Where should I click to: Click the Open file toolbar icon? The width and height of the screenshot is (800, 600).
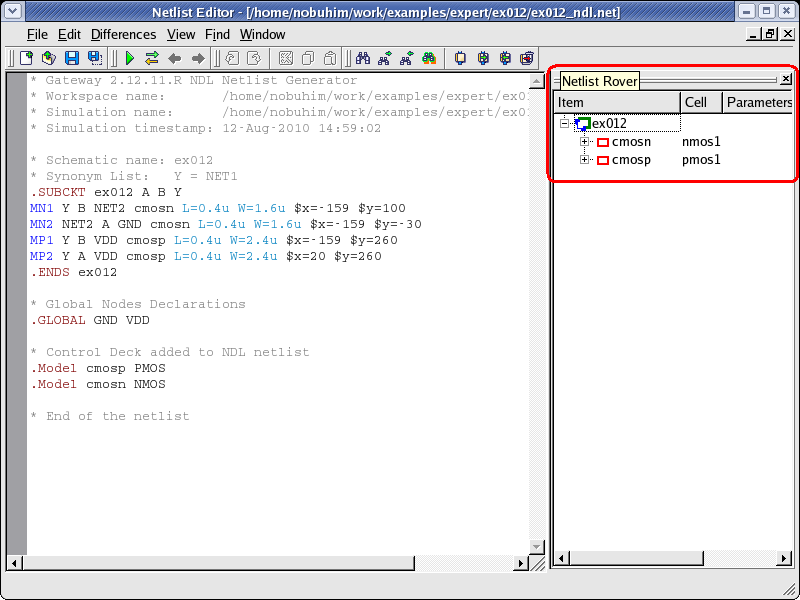(49, 58)
